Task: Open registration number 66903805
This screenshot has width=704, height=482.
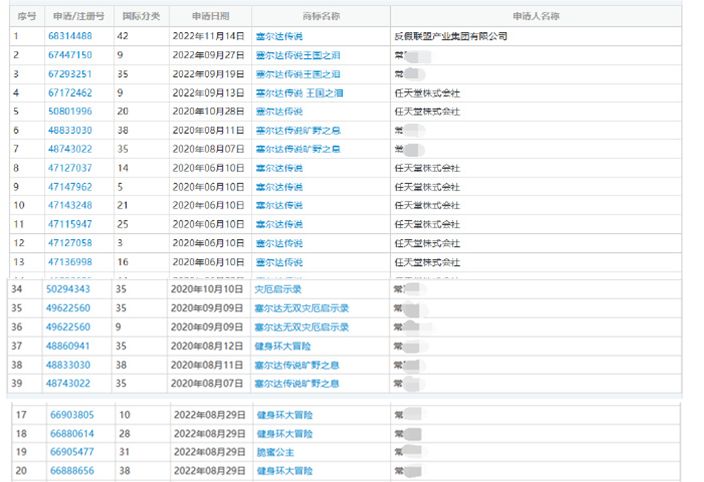Action: pyautogui.click(x=72, y=415)
